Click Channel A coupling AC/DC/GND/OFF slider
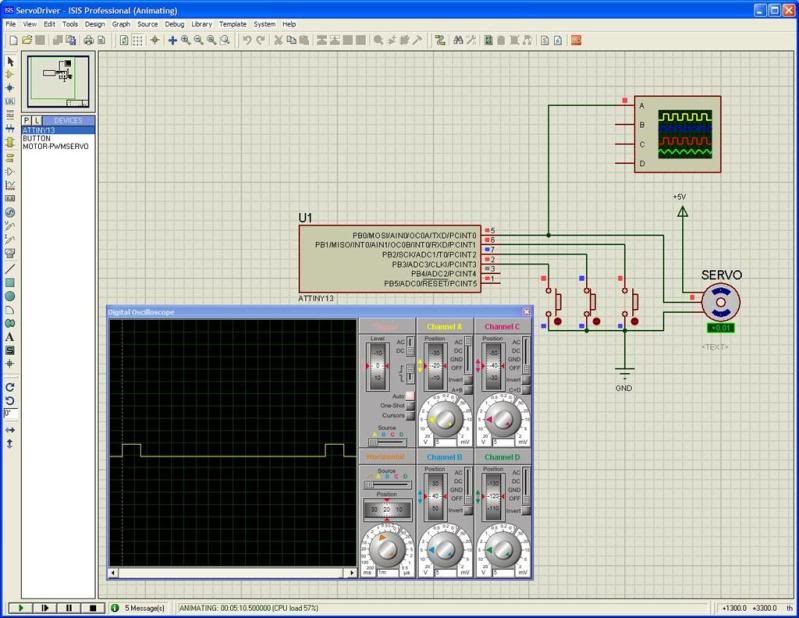This screenshot has height=618, width=799. [468, 354]
